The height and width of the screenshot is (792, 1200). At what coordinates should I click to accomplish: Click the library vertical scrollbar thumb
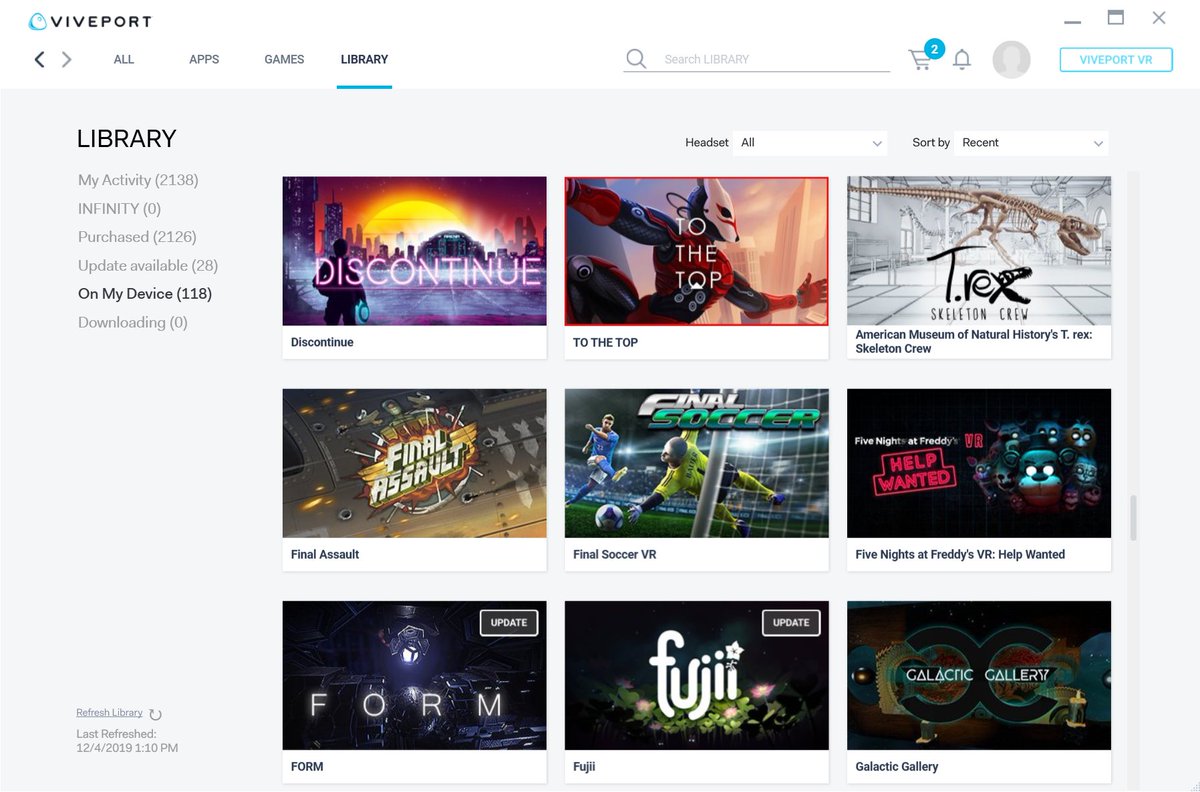1133,518
